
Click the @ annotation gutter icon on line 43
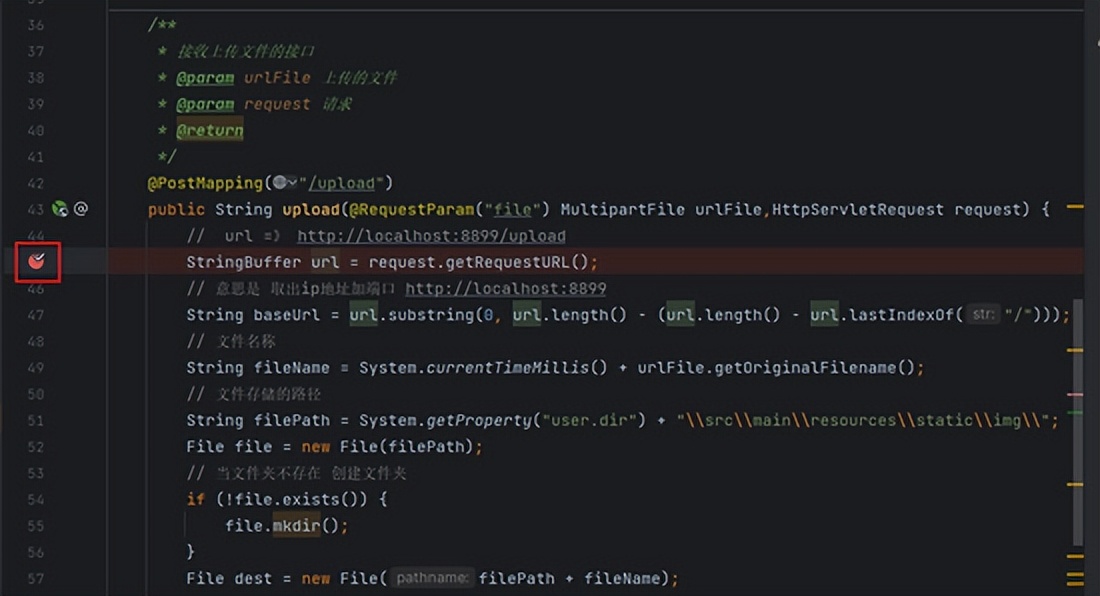click(80, 209)
